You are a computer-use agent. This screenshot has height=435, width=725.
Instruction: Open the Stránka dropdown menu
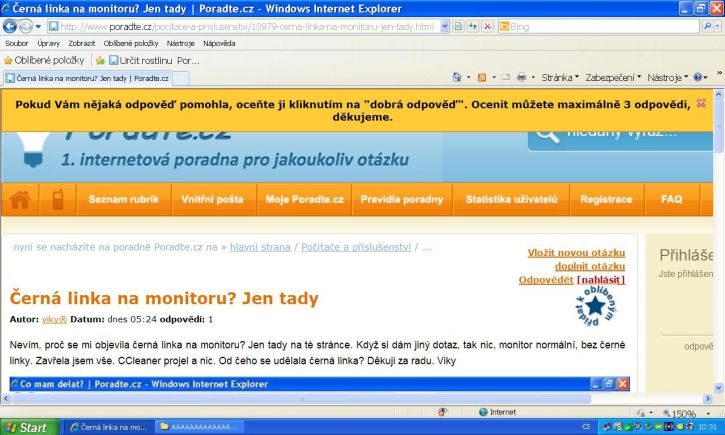pos(560,78)
